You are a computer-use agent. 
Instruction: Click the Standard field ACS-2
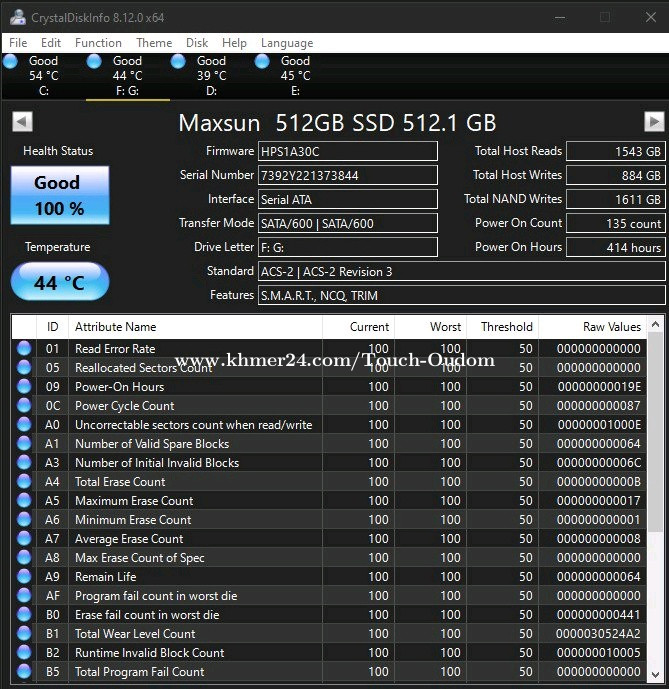click(462, 271)
